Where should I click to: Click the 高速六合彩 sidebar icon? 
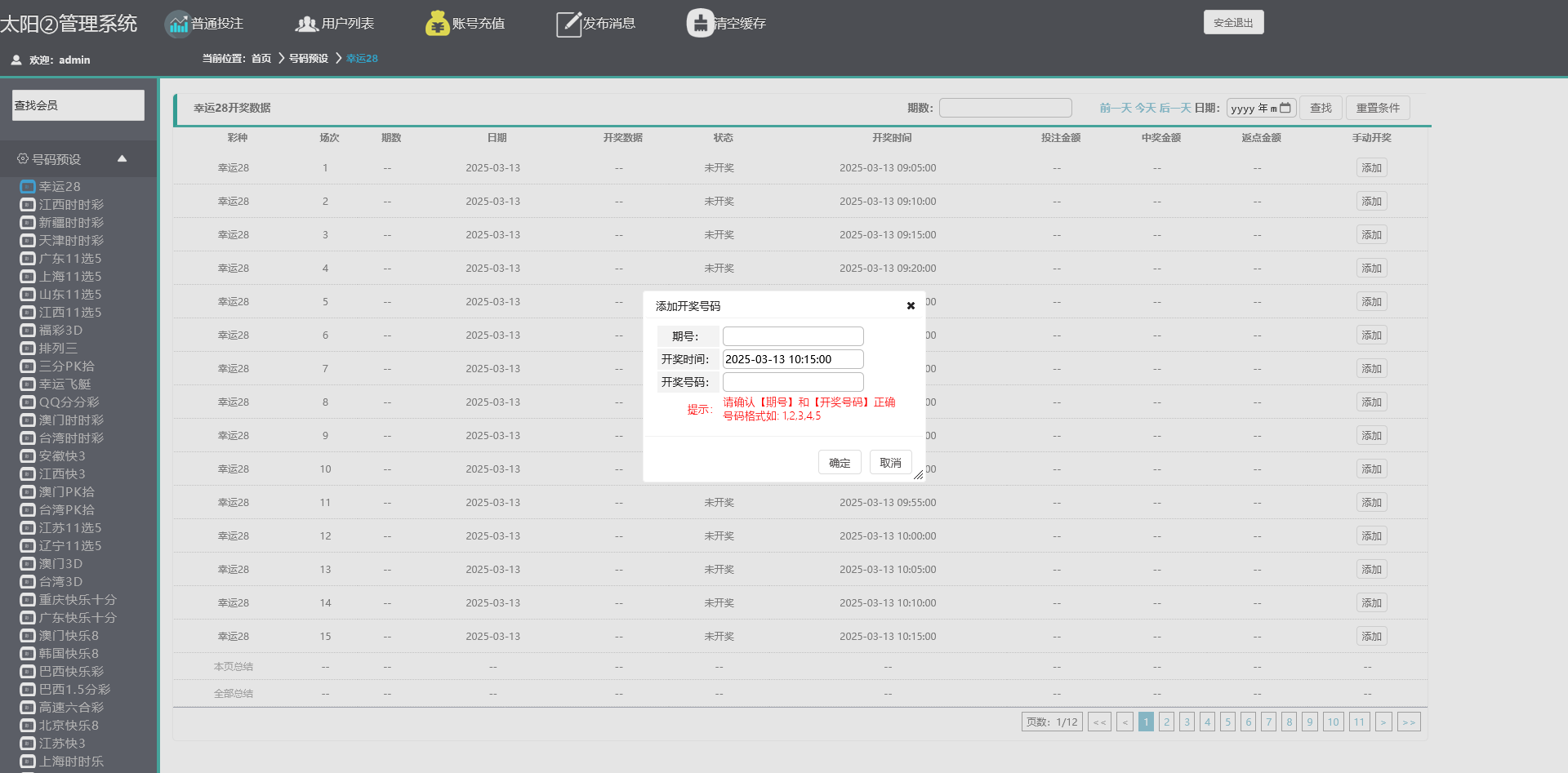tap(28, 707)
